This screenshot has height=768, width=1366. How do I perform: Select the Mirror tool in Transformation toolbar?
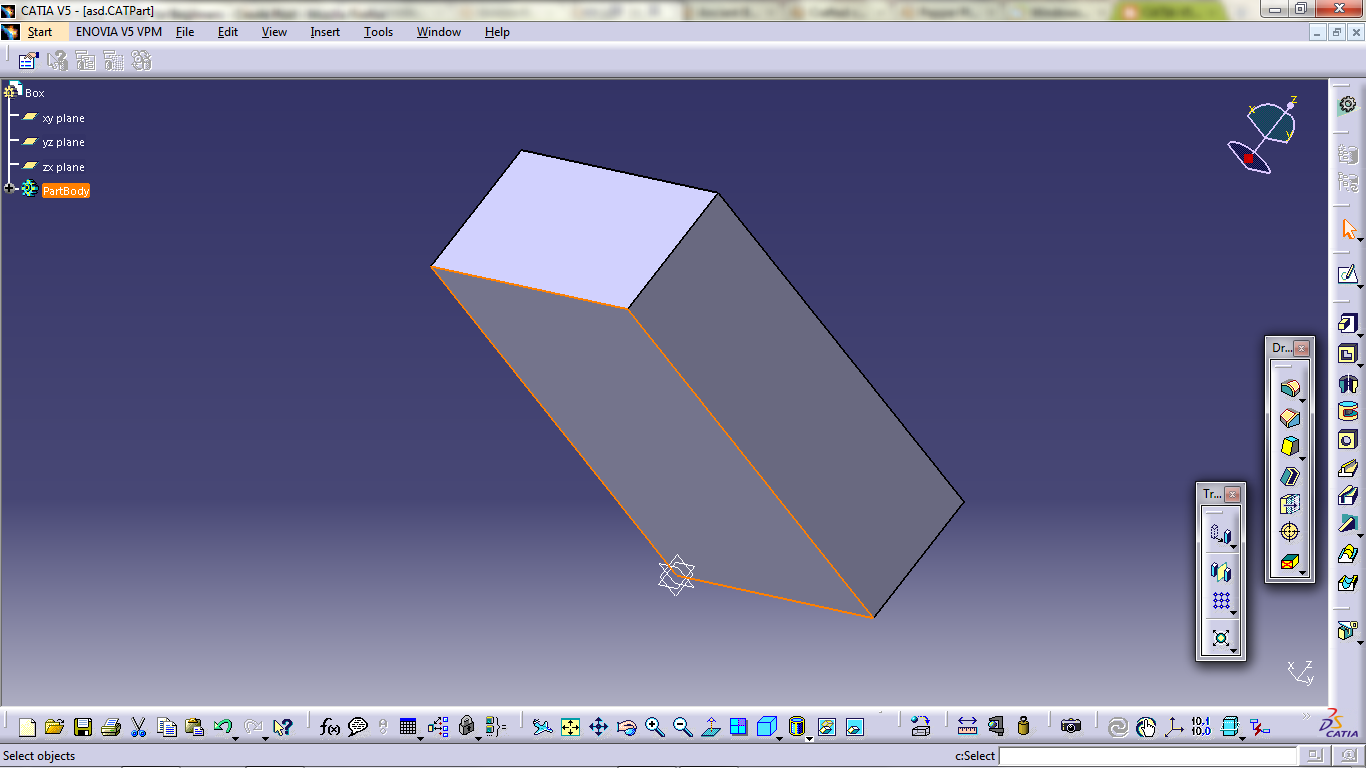coord(1221,571)
